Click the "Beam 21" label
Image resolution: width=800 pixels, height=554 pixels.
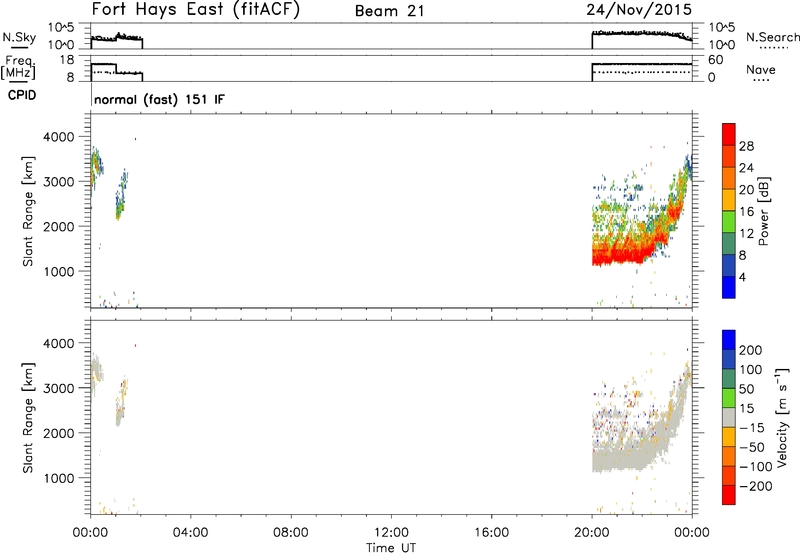[389, 11]
